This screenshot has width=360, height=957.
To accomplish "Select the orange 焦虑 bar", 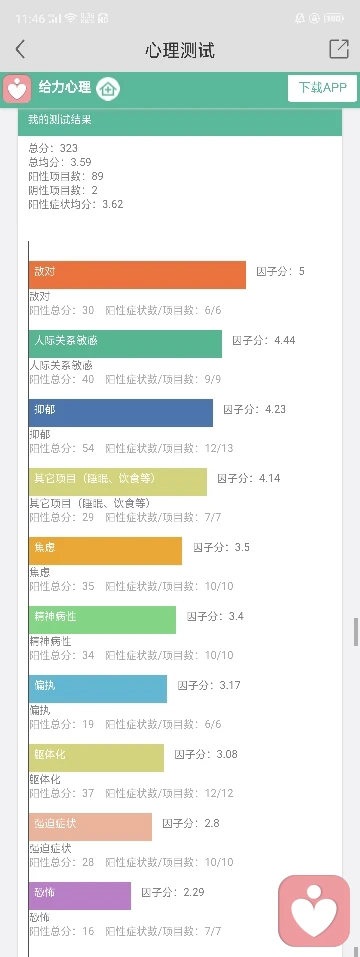I will 105,551.
